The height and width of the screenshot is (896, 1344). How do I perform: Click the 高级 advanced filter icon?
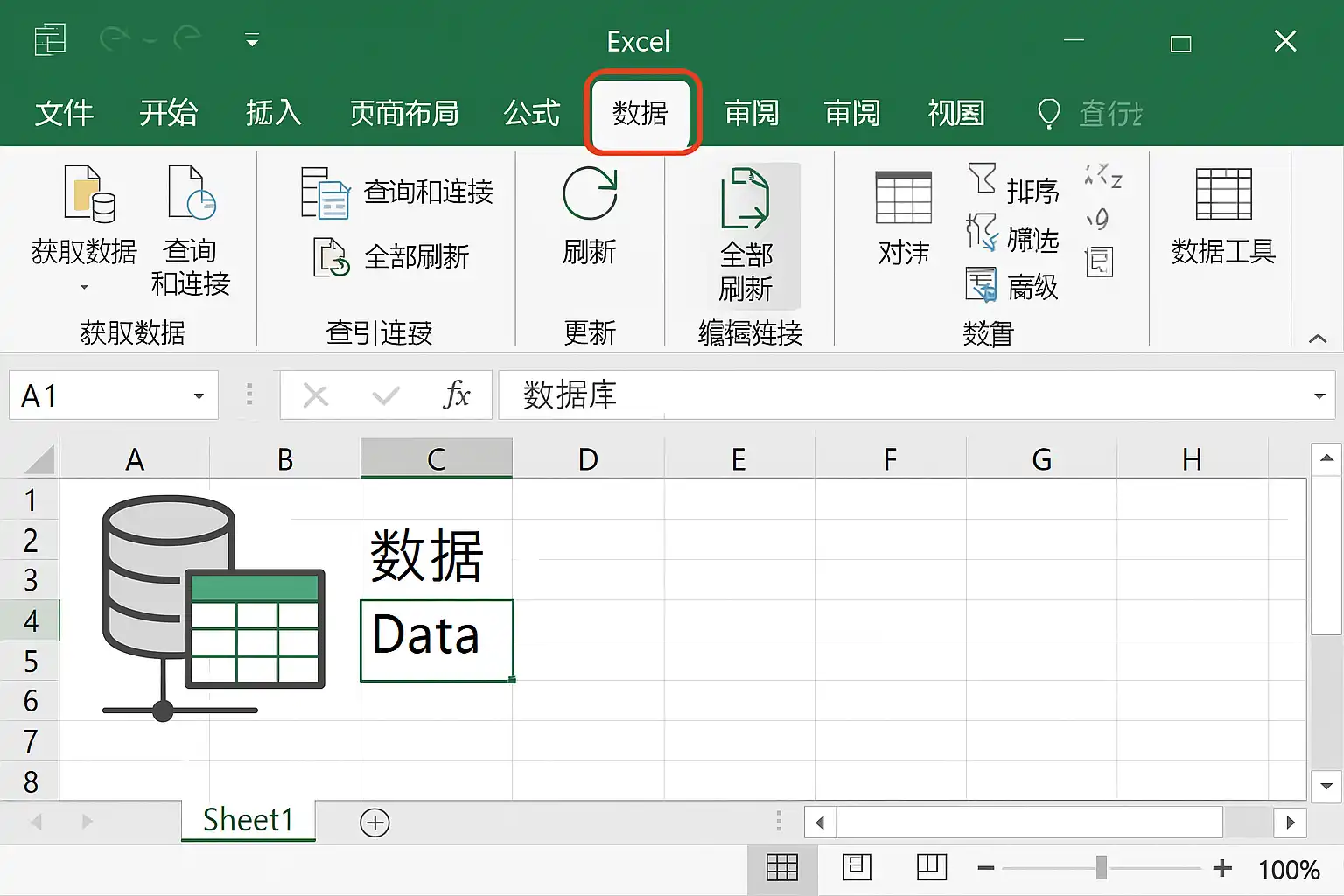point(981,284)
